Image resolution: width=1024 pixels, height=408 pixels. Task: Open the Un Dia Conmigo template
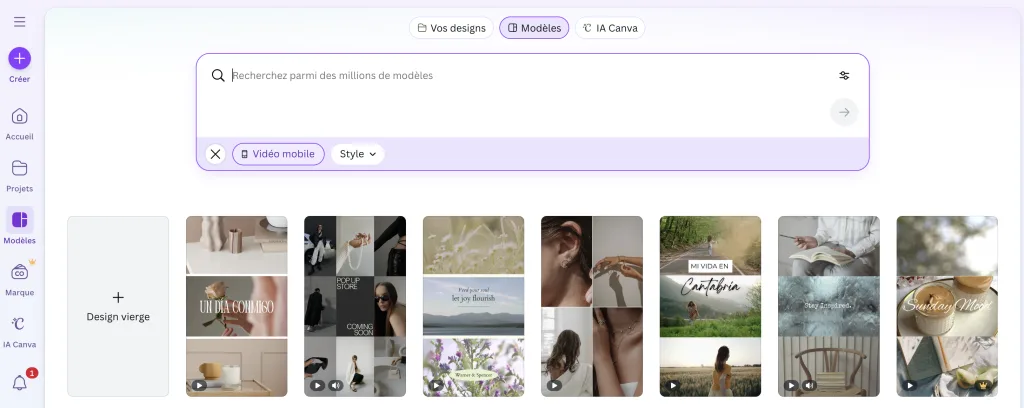click(x=236, y=306)
